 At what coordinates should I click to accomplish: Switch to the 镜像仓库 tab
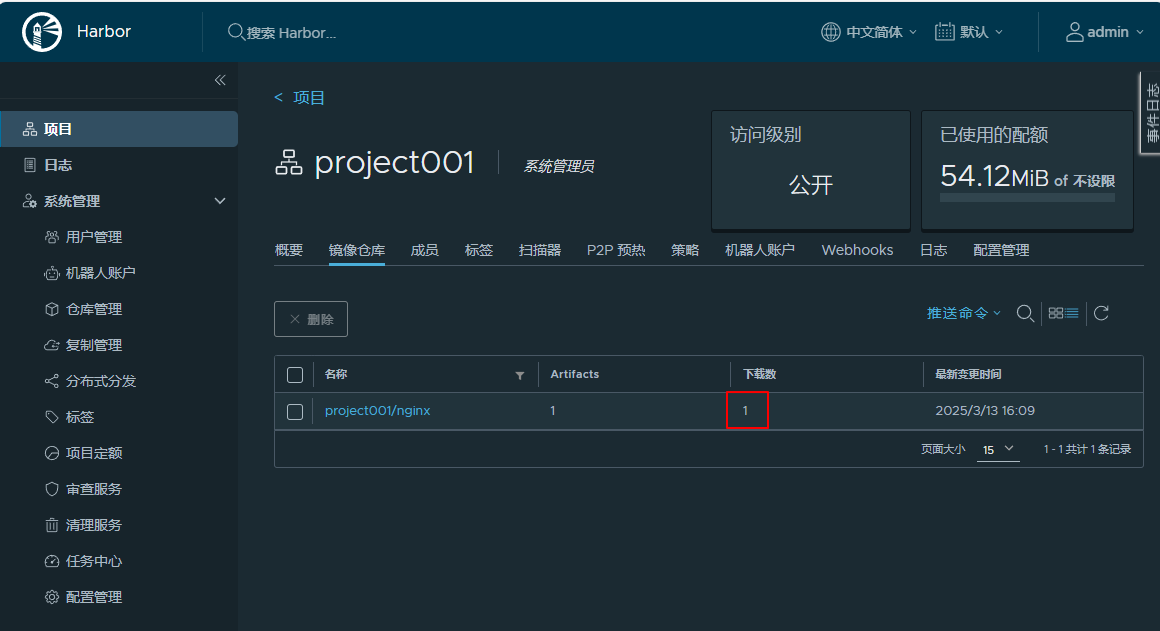click(x=357, y=250)
